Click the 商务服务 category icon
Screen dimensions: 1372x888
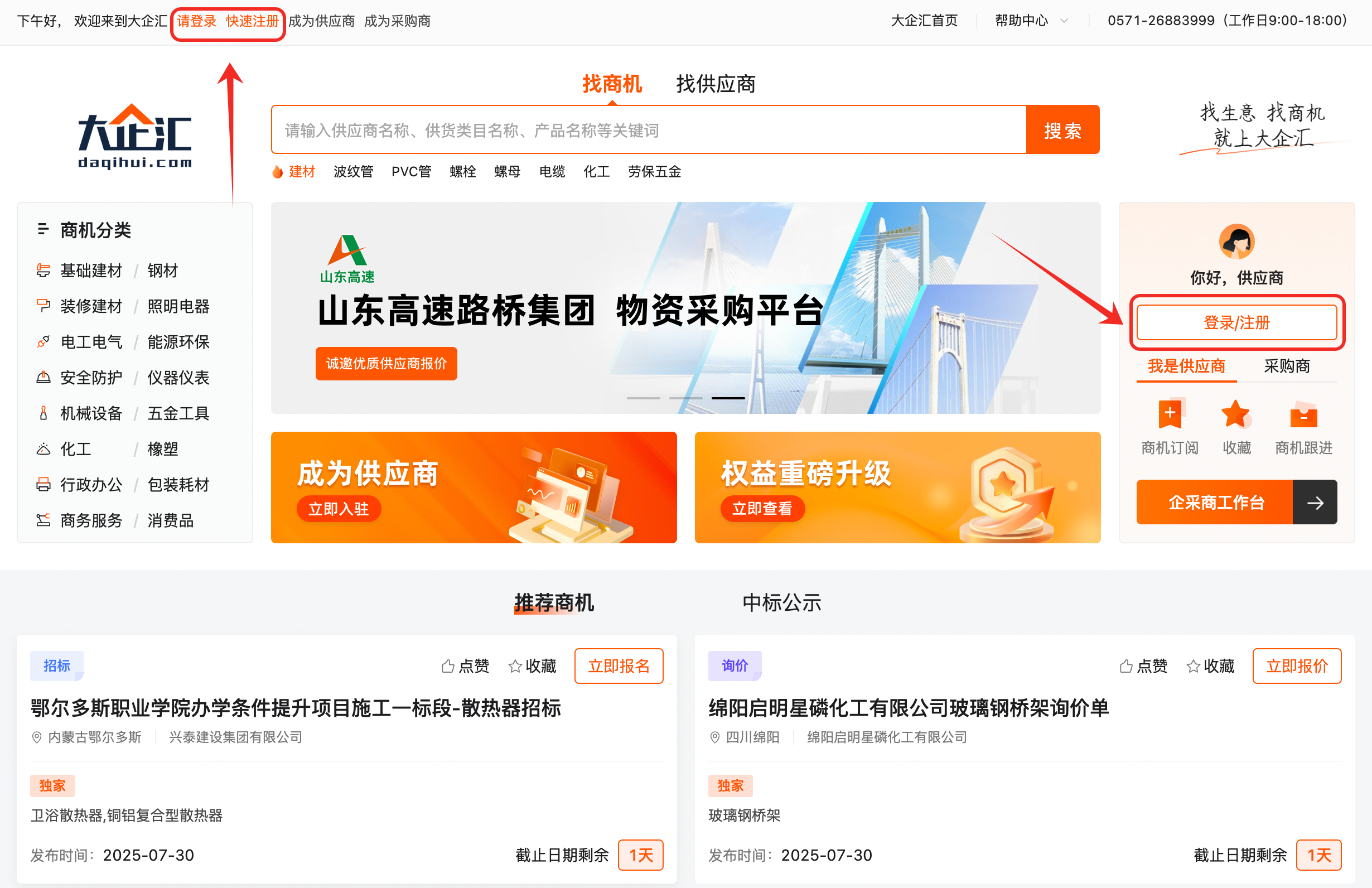click(44, 520)
